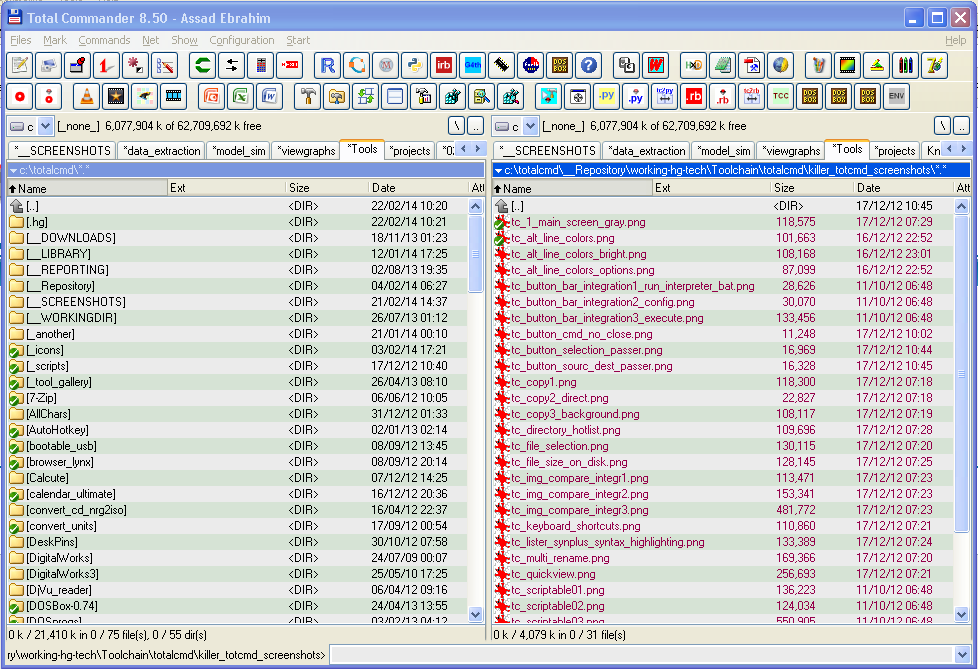
Task: Open the command line history dropdown
Action: (x=961, y=655)
